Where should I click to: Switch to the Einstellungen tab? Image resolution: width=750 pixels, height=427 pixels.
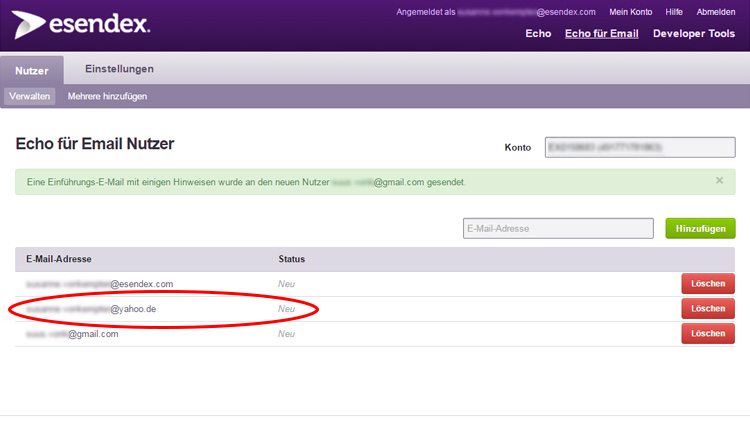119,69
